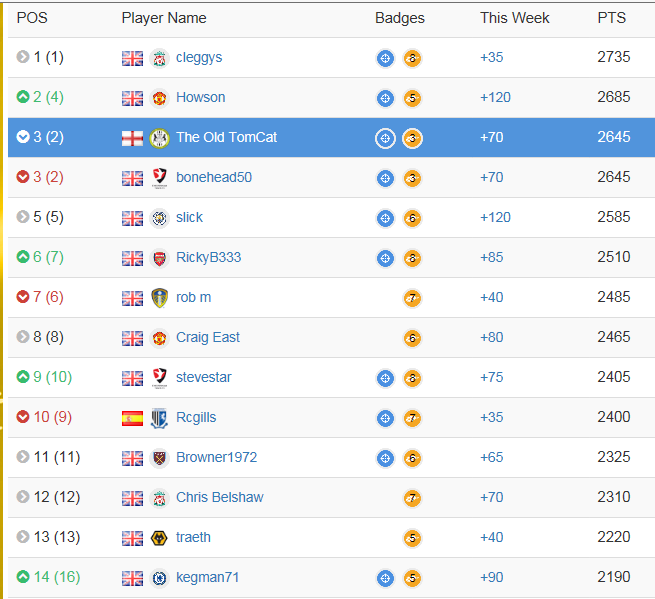Click the Player Name column header

coord(164,18)
